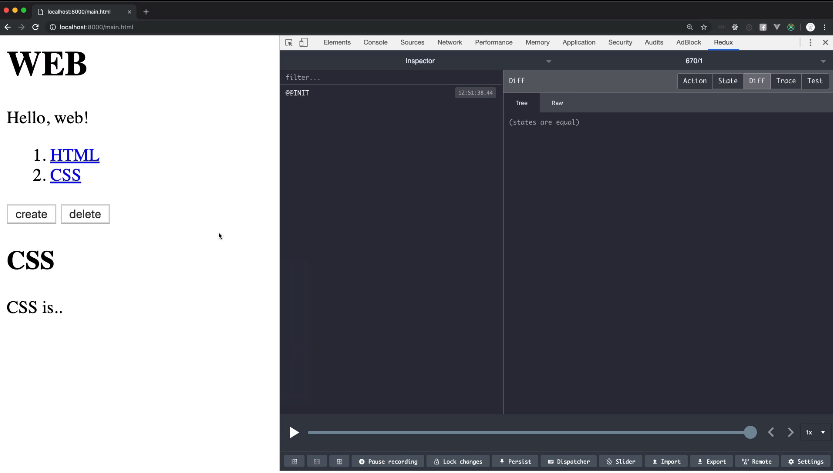The image size is (833, 473).
Task: Open the CSS link
Action: pyautogui.click(x=65, y=175)
